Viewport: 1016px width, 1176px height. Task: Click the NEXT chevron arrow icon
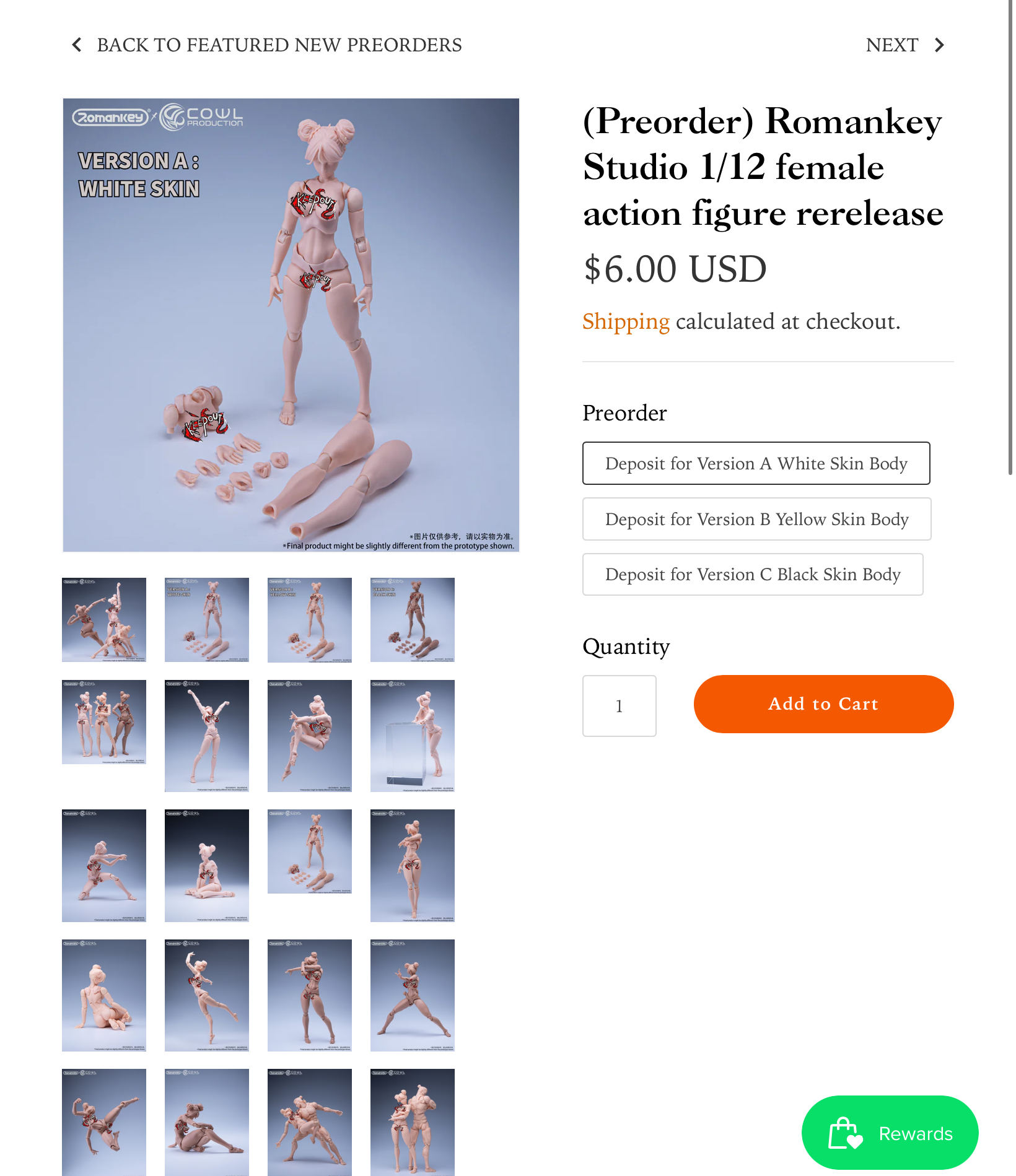coord(940,45)
